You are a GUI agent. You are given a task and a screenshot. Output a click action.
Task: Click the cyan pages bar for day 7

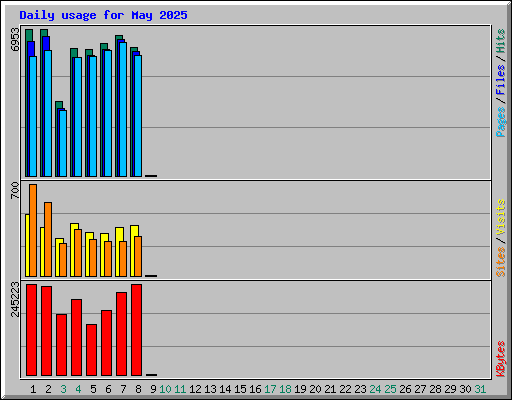pos(123,109)
